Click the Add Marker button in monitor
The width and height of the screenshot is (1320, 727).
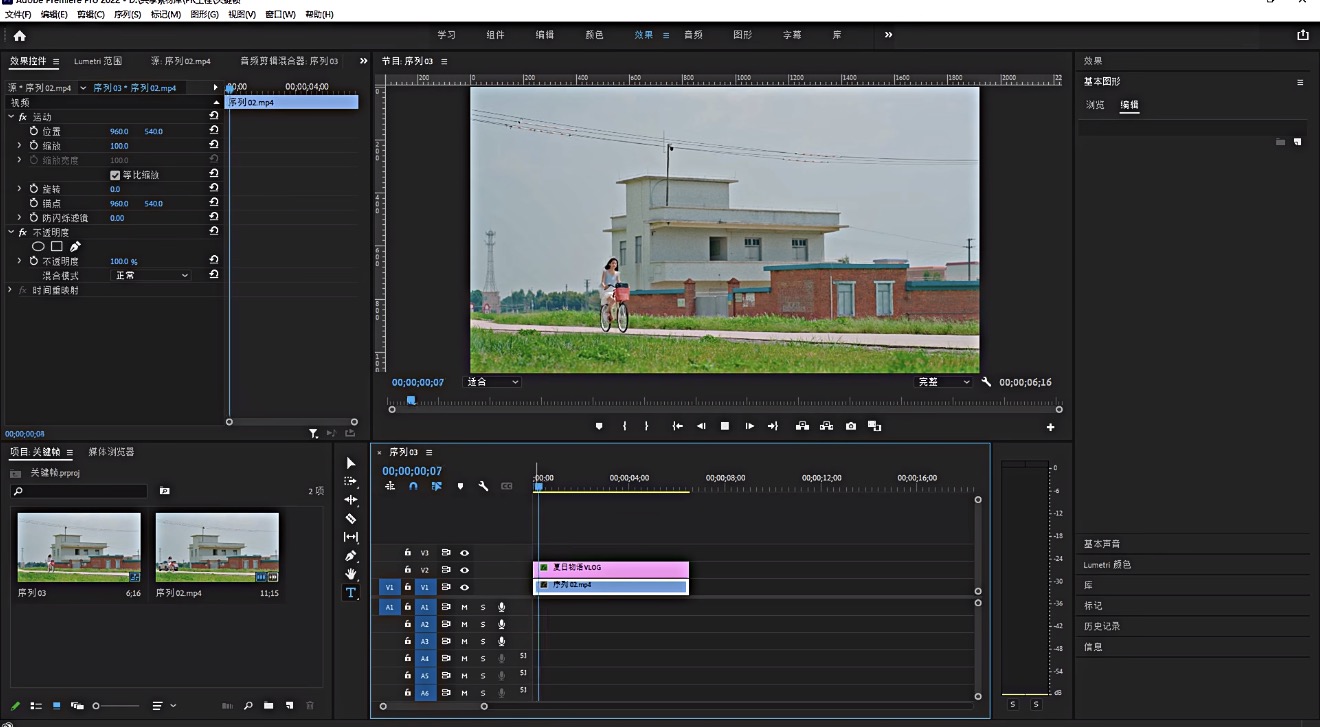[599, 426]
